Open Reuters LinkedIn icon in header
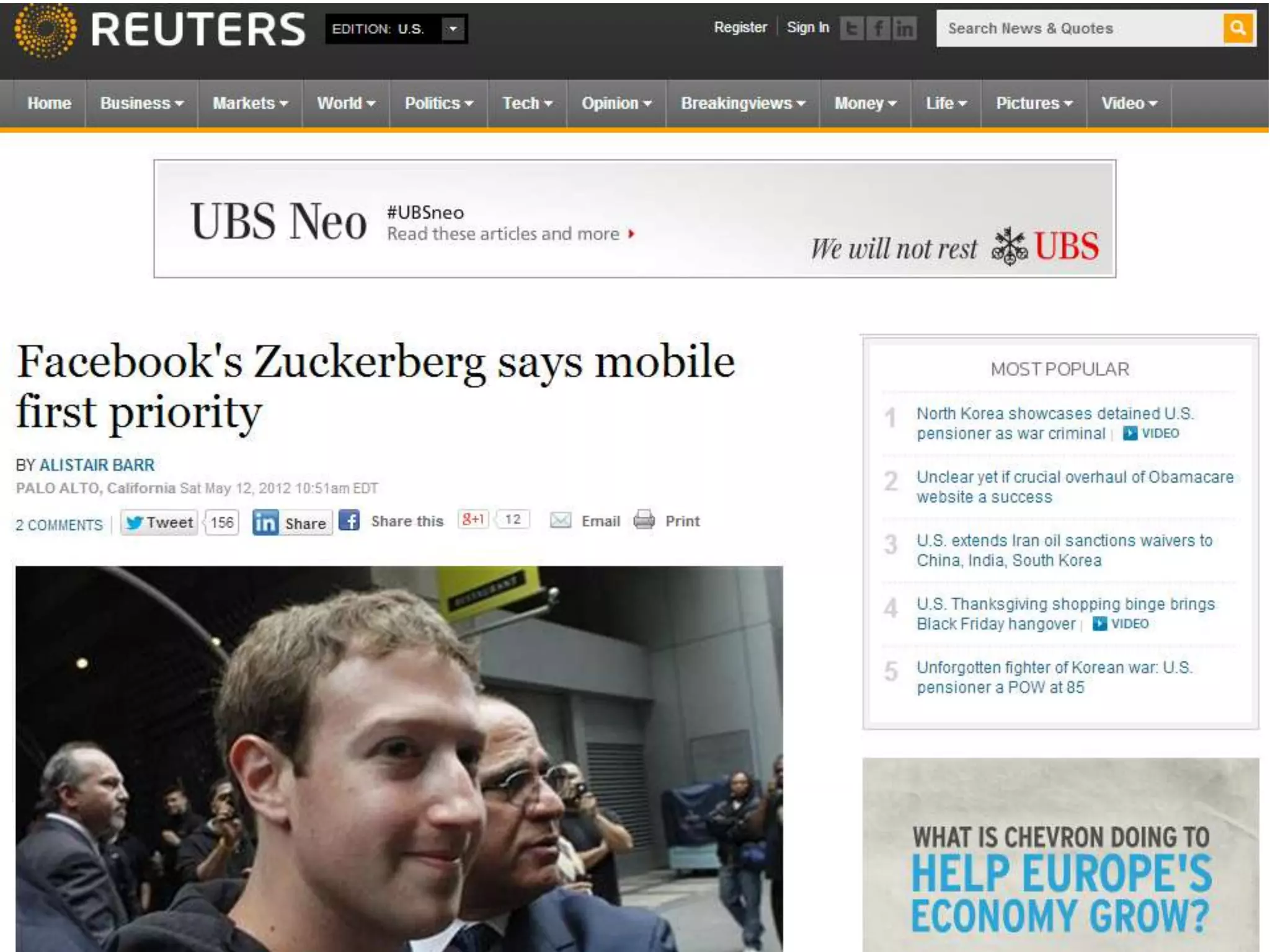The height and width of the screenshot is (952, 1270). coord(905,28)
